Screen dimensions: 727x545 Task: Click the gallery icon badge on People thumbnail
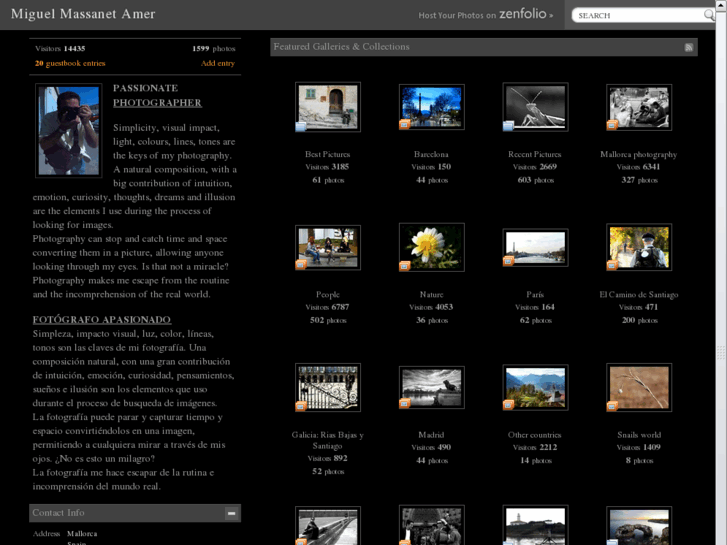click(300, 264)
